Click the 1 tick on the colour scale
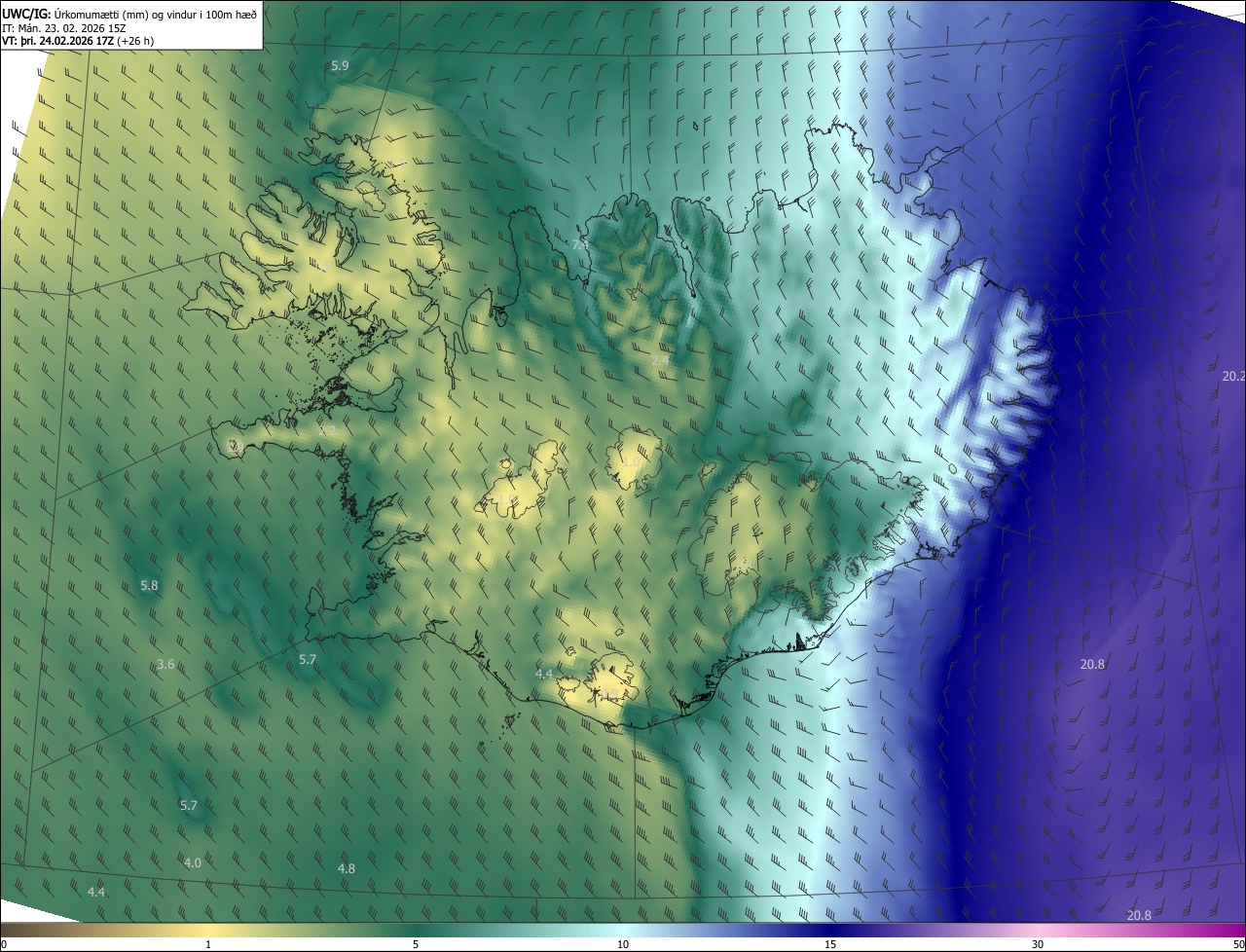1246x952 pixels. (x=208, y=945)
